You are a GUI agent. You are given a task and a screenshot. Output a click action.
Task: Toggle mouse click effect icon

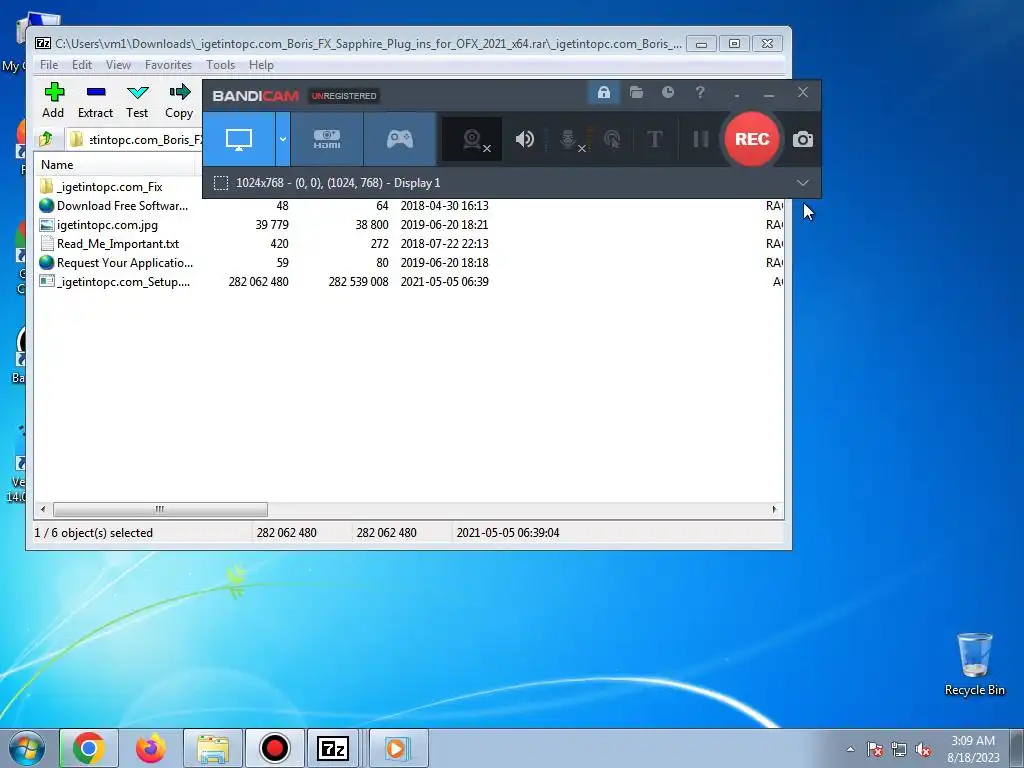pyautogui.click(x=612, y=139)
